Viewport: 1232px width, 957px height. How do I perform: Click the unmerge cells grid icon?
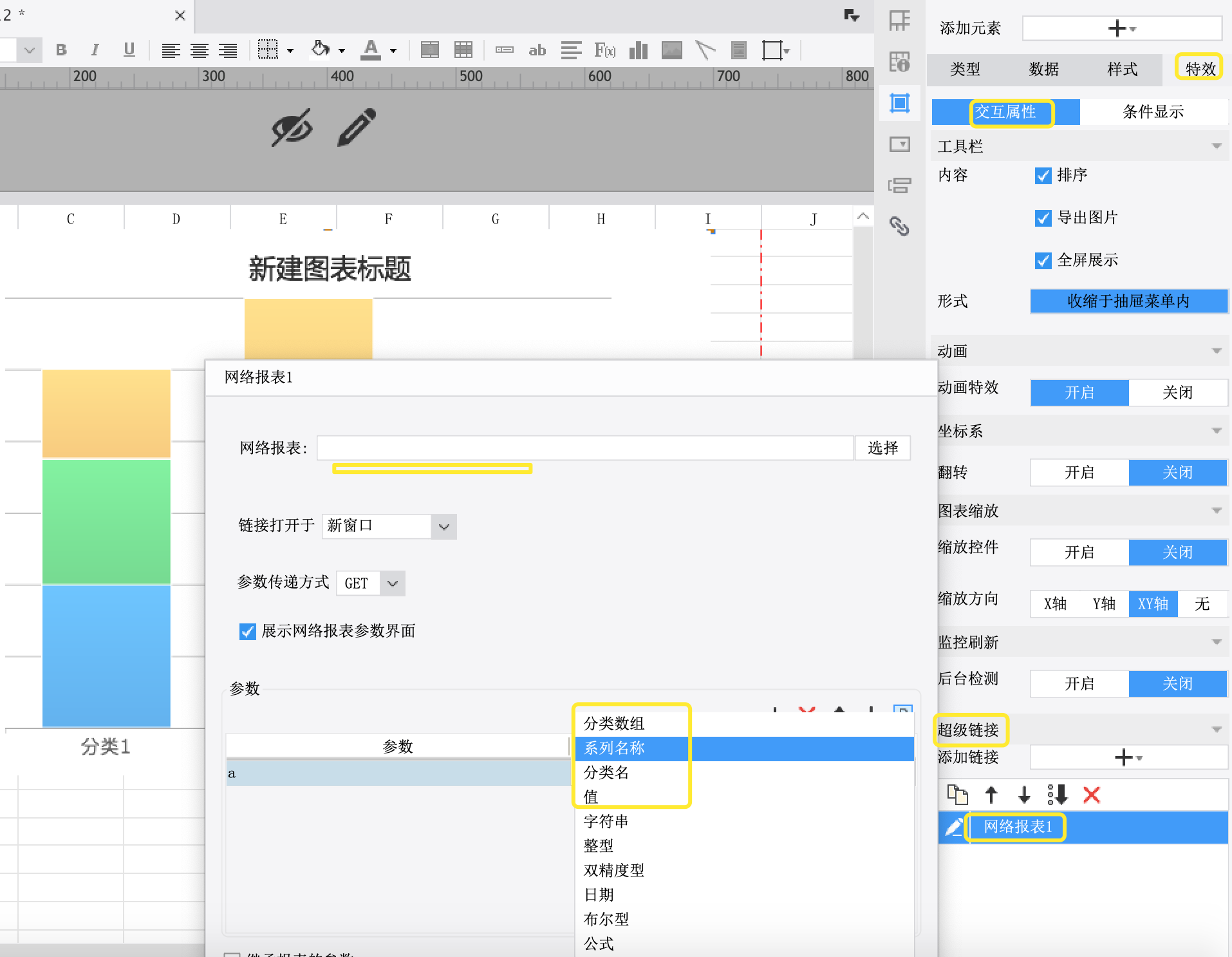pos(463,50)
